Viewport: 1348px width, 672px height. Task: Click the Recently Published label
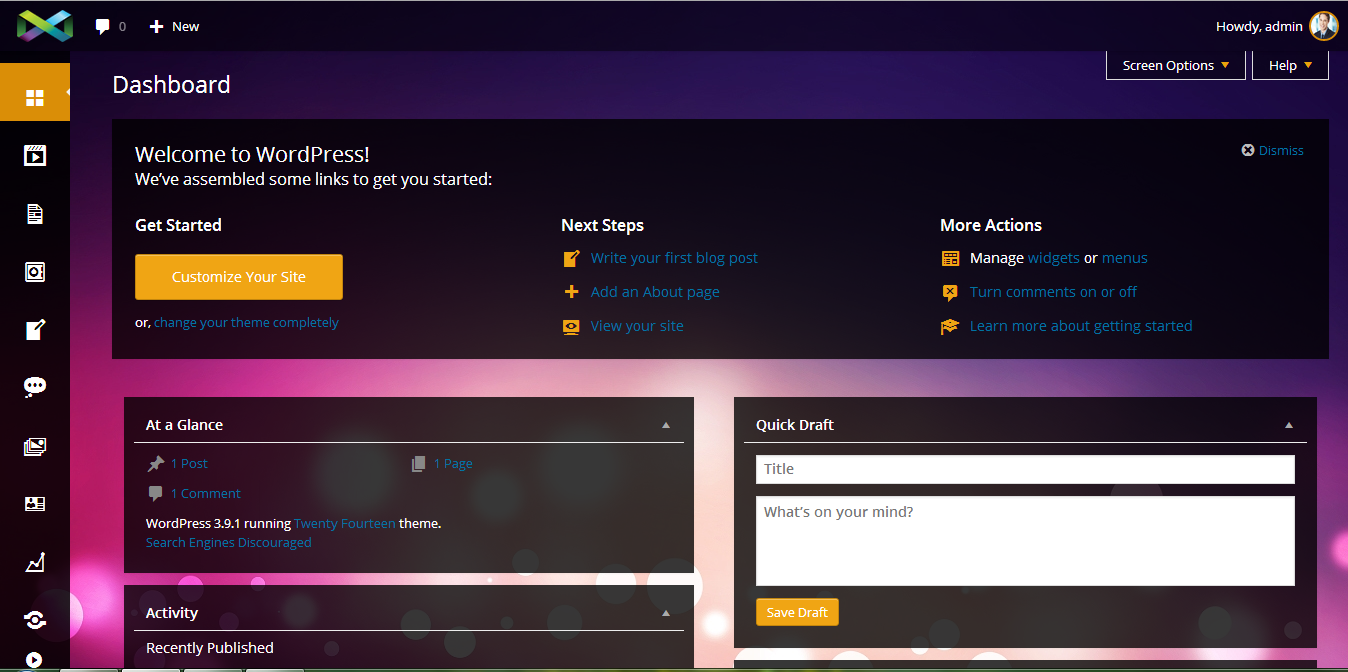click(x=210, y=648)
